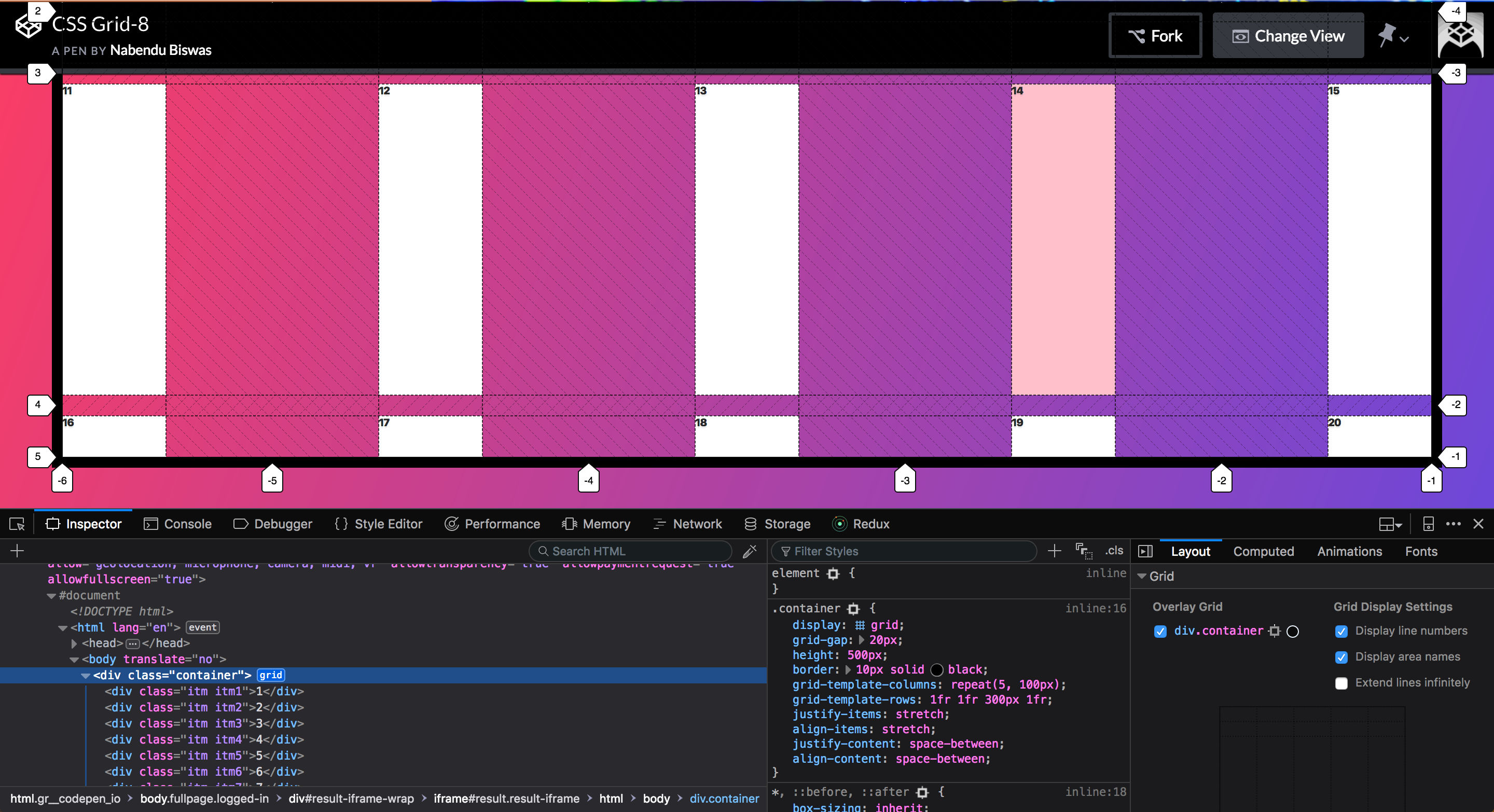Screen dimensions: 1494x812
Task: Select the Animations sidebar tab
Action: (x=1349, y=551)
